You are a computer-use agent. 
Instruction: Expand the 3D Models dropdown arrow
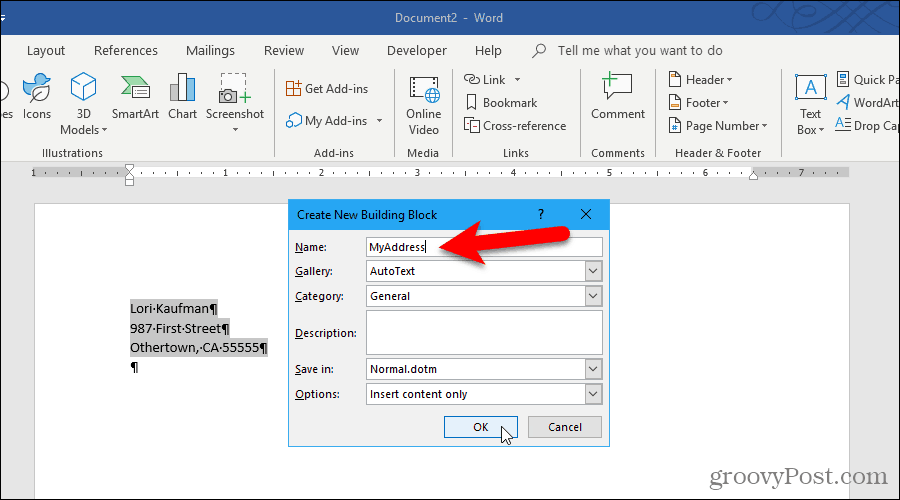[104, 130]
